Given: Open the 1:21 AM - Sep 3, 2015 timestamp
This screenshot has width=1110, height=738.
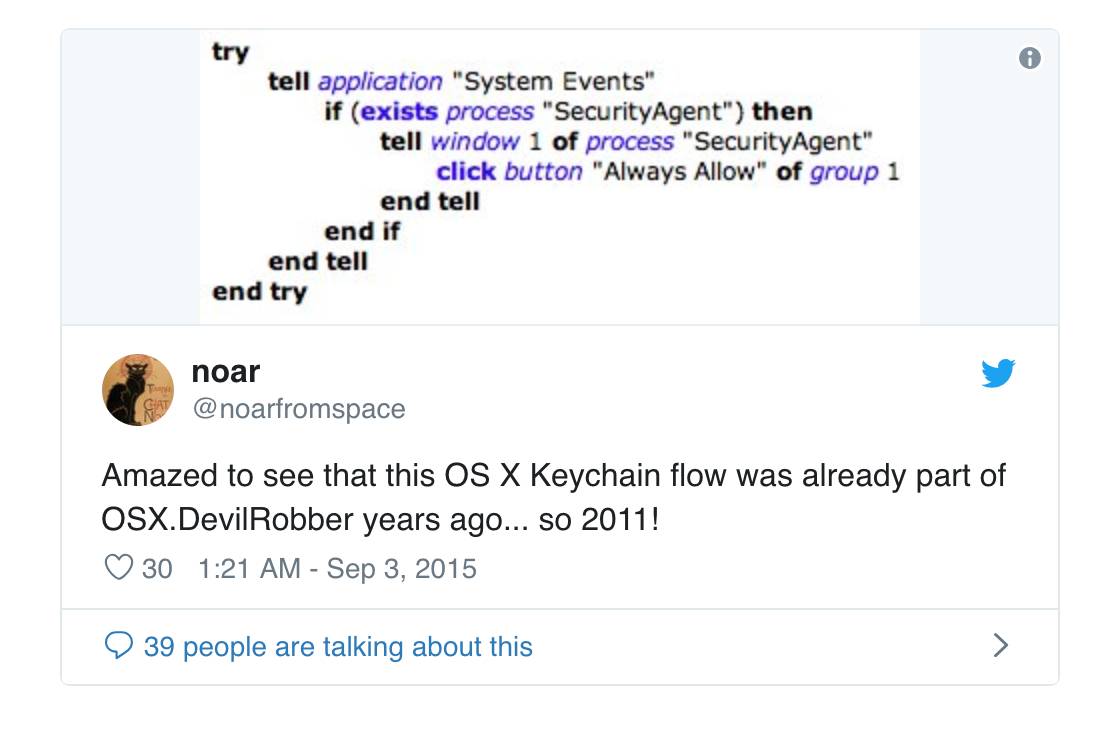Looking at the screenshot, I should [x=337, y=569].
